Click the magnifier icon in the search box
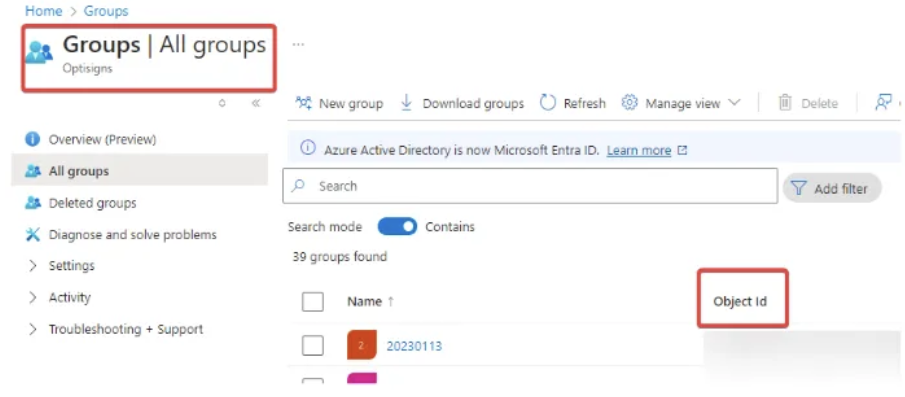 (298, 186)
